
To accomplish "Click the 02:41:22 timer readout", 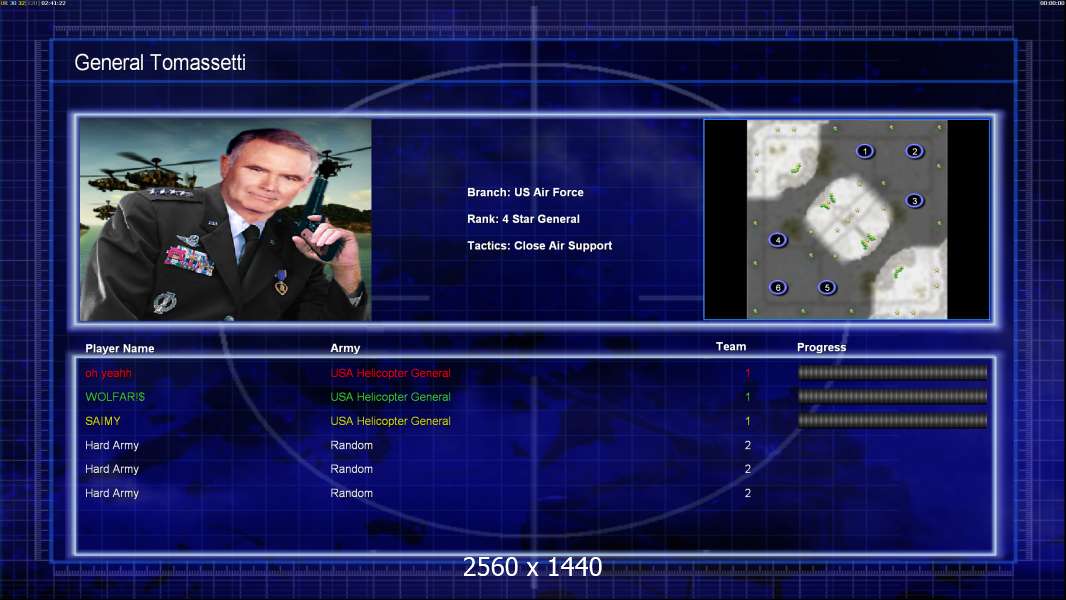I will pyautogui.click(x=54, y=3).
